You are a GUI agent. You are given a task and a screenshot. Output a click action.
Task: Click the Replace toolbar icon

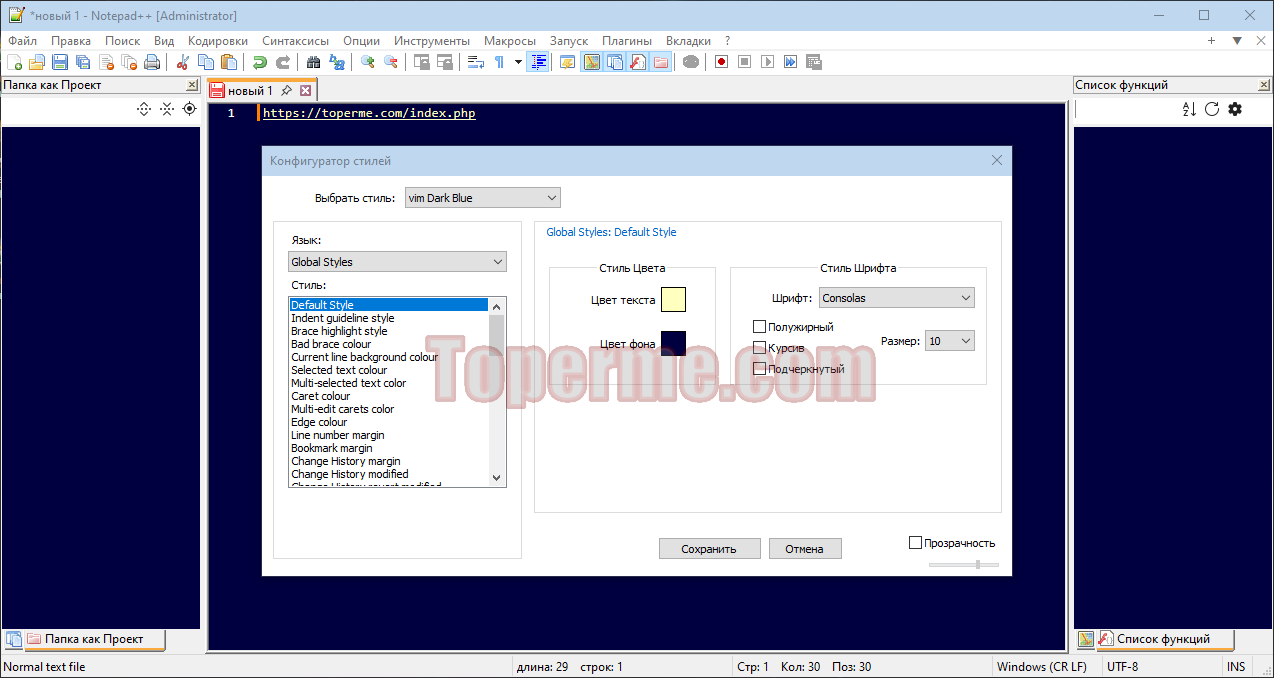pos(337,62)
